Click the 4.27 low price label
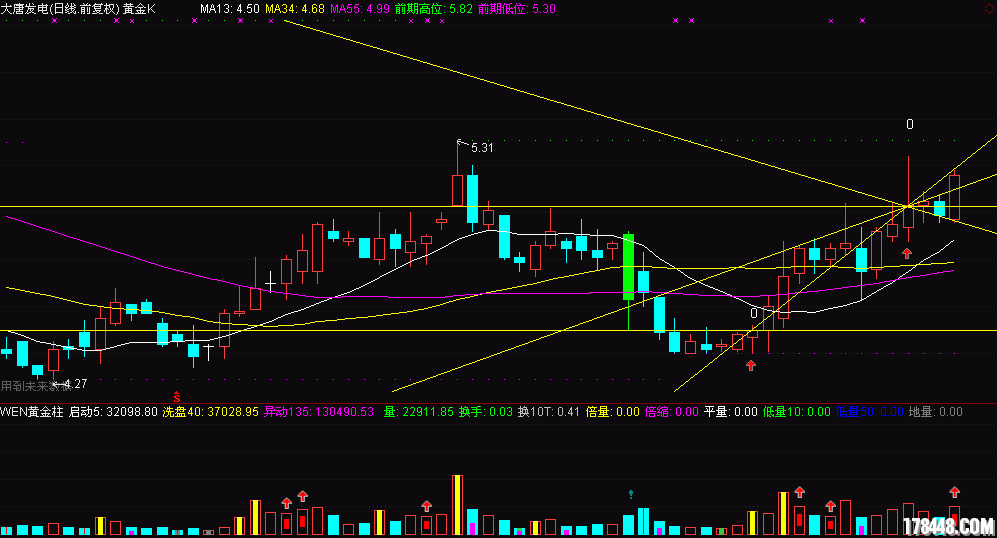Viewport: 997px width, 538px height. 76,383
